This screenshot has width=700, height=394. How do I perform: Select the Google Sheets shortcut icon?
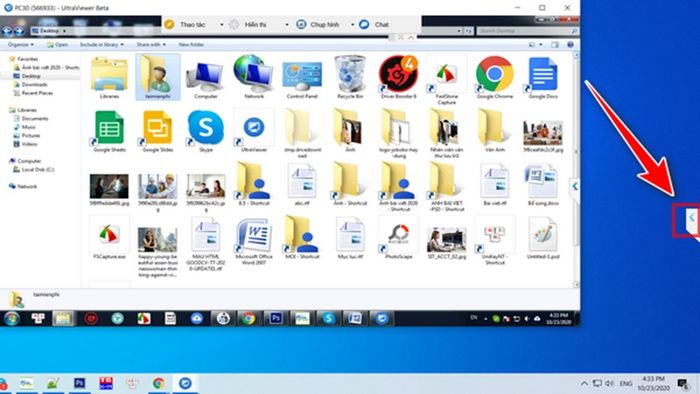(x=109, y=131)
